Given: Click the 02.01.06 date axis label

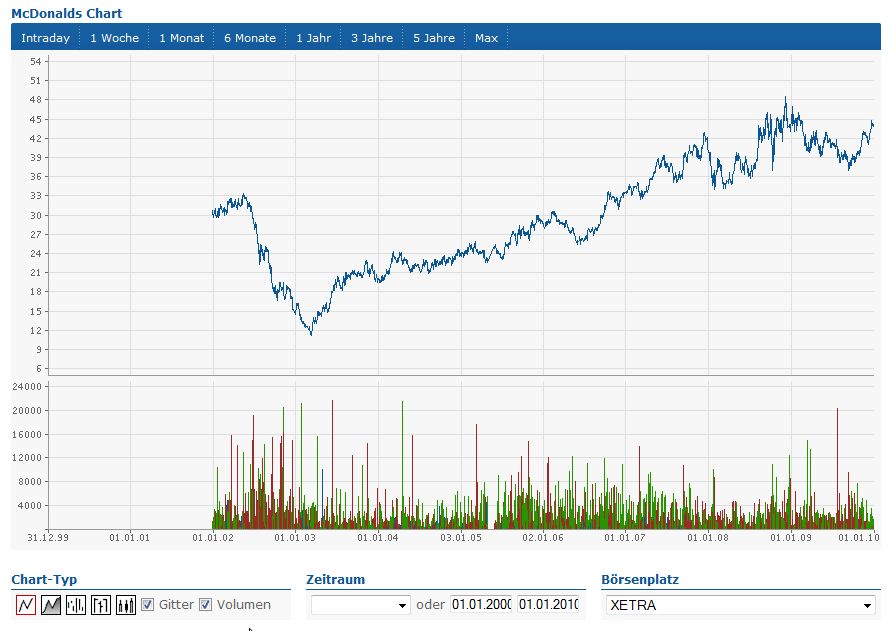Looking at the screenshot, I should pos(543,537).
